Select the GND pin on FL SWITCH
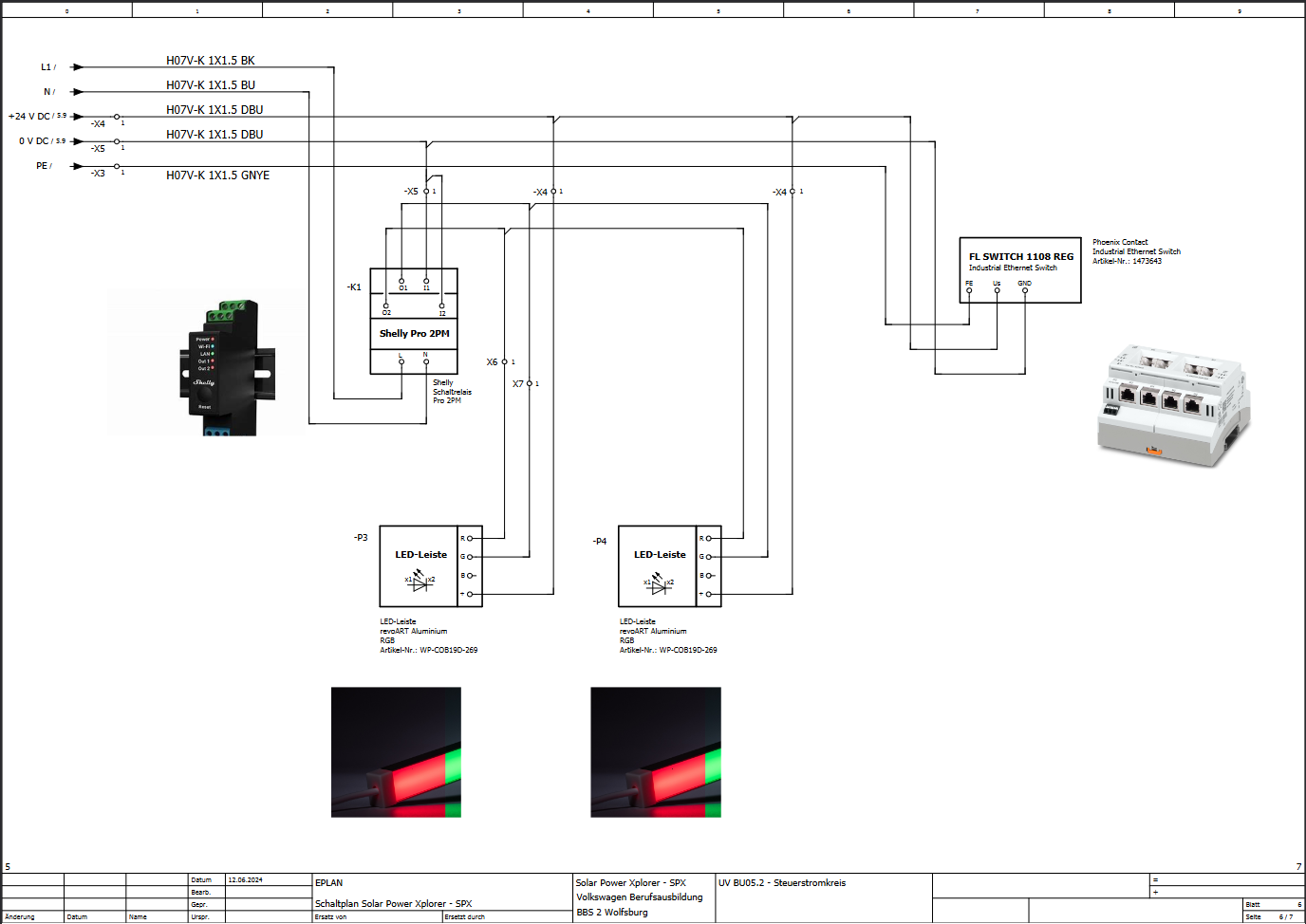 [x=1024, y=290]
